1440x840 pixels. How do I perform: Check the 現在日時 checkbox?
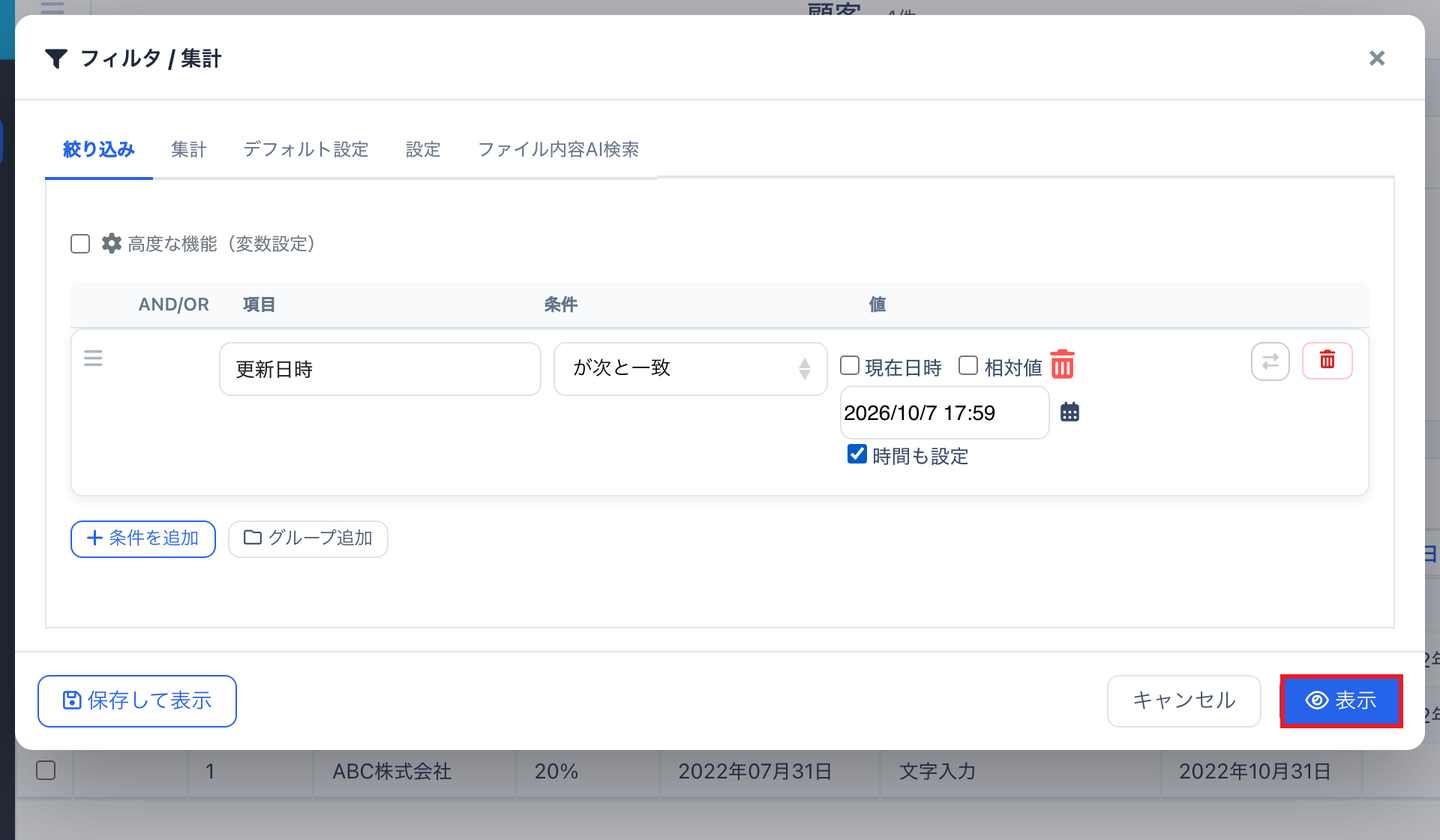coord(850,365)
